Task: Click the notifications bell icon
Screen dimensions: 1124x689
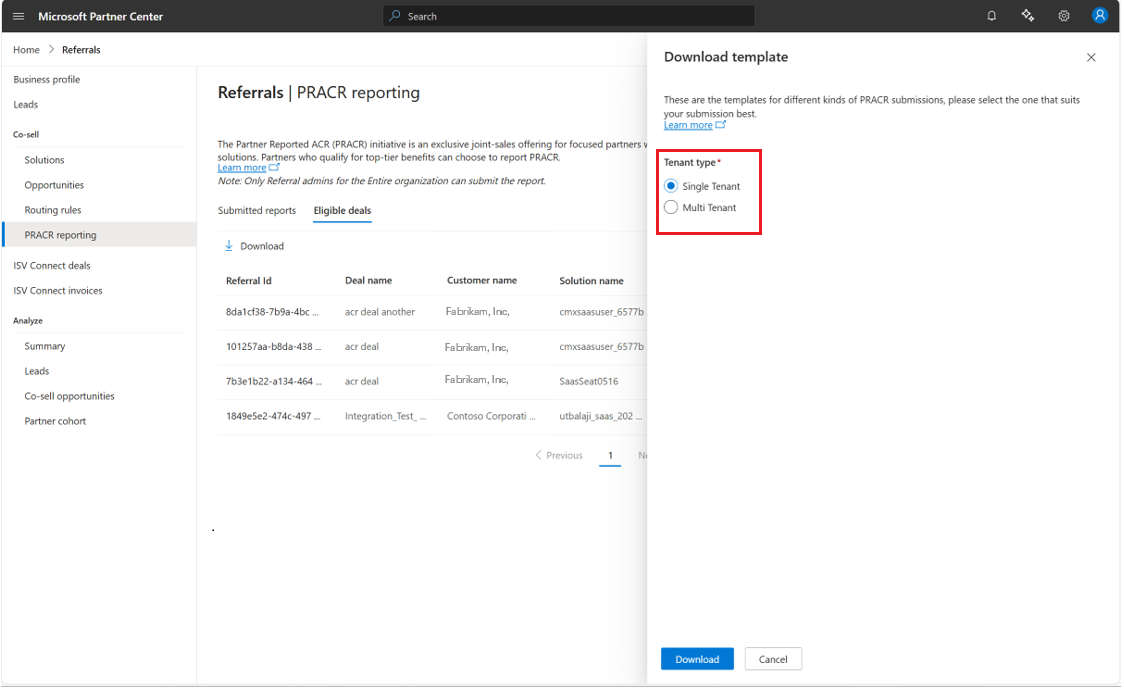Action: tap(991, 16)
